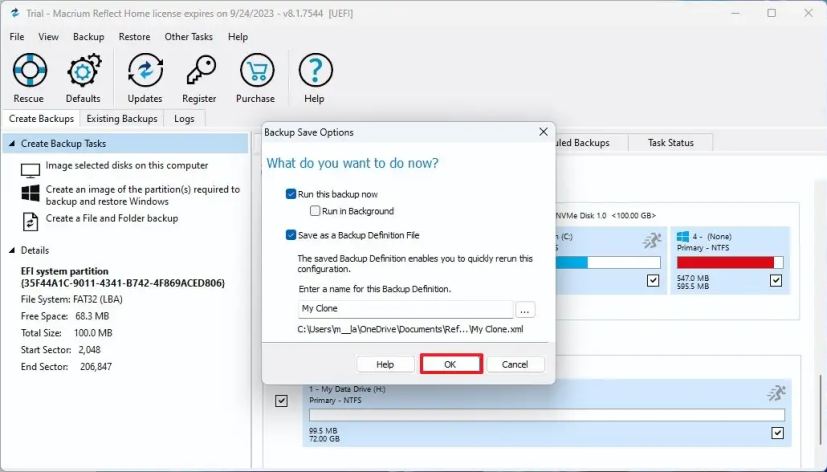The width and height of the screenshot is (827, 472).
Task: Open the Restore menu
Action: click(134, 37)
